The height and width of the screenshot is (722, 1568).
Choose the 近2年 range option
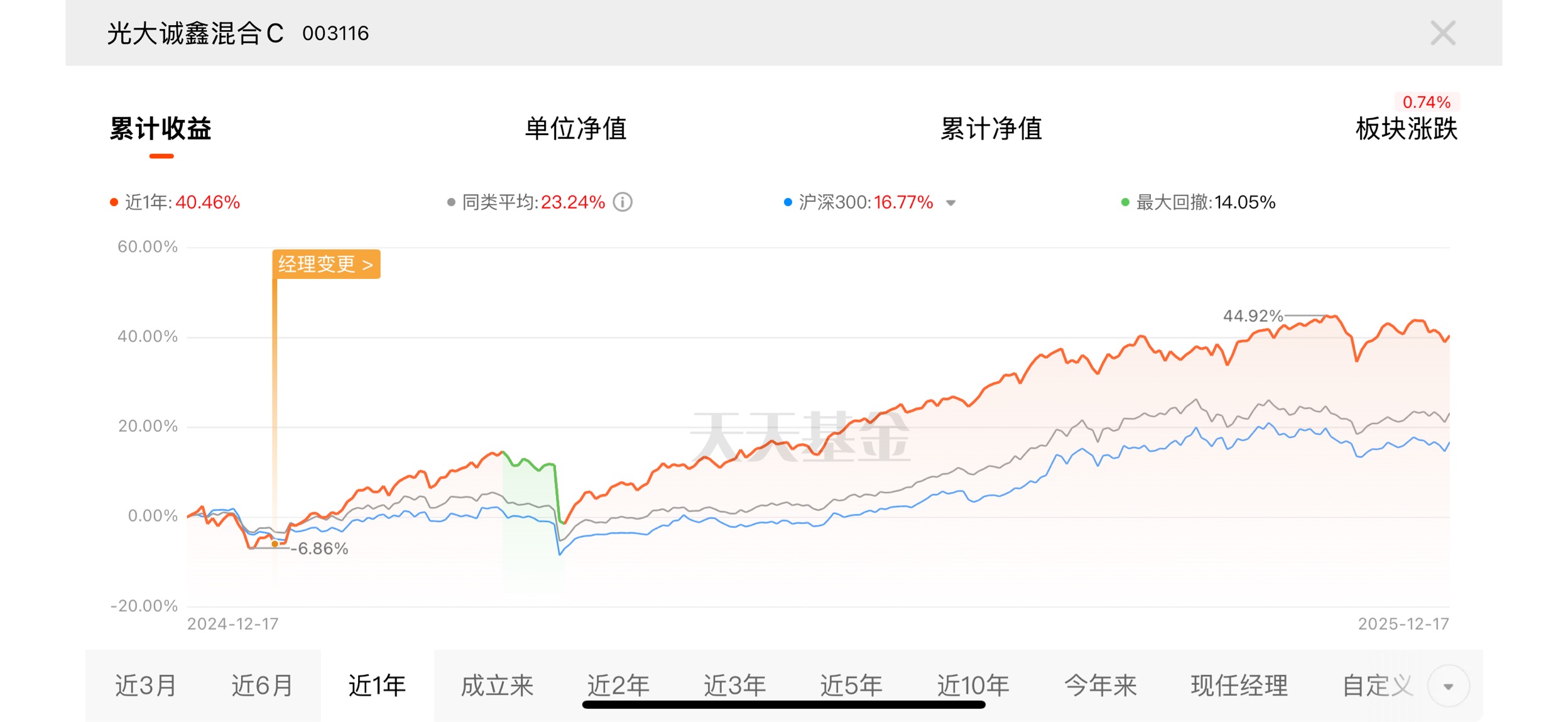618,686
